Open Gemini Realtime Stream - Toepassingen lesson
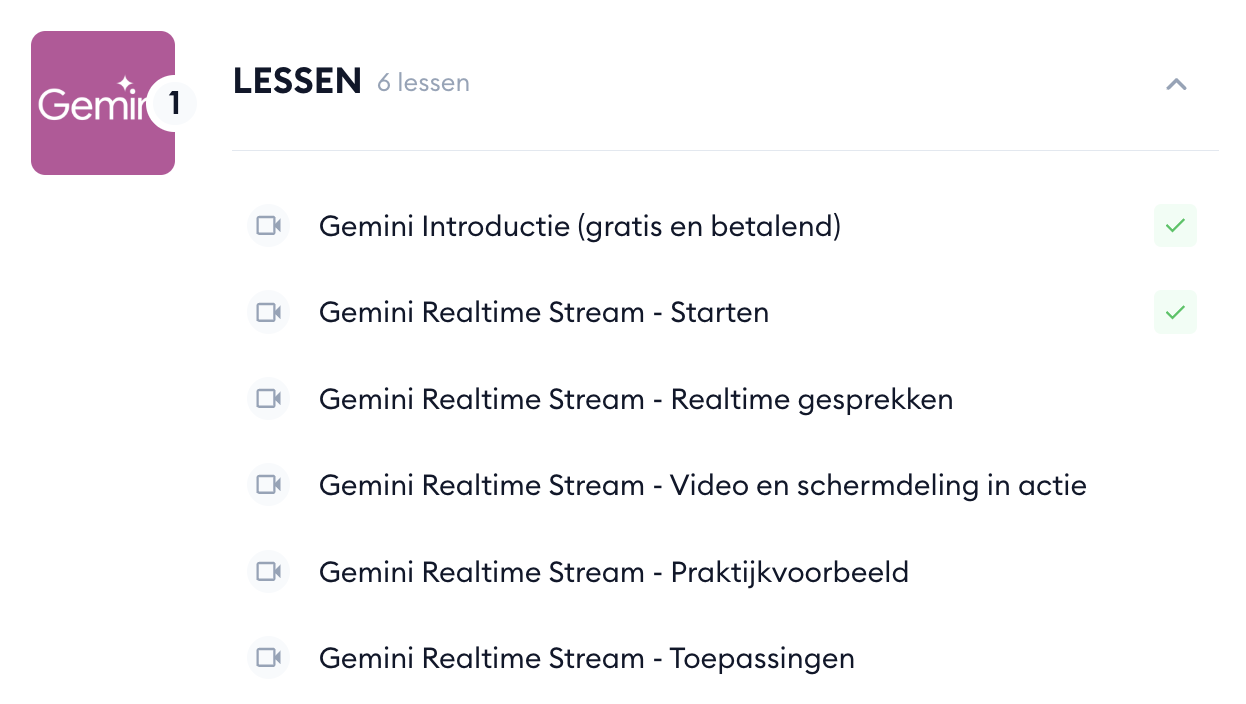The image size is (1246, 704). tap(587, 659)
